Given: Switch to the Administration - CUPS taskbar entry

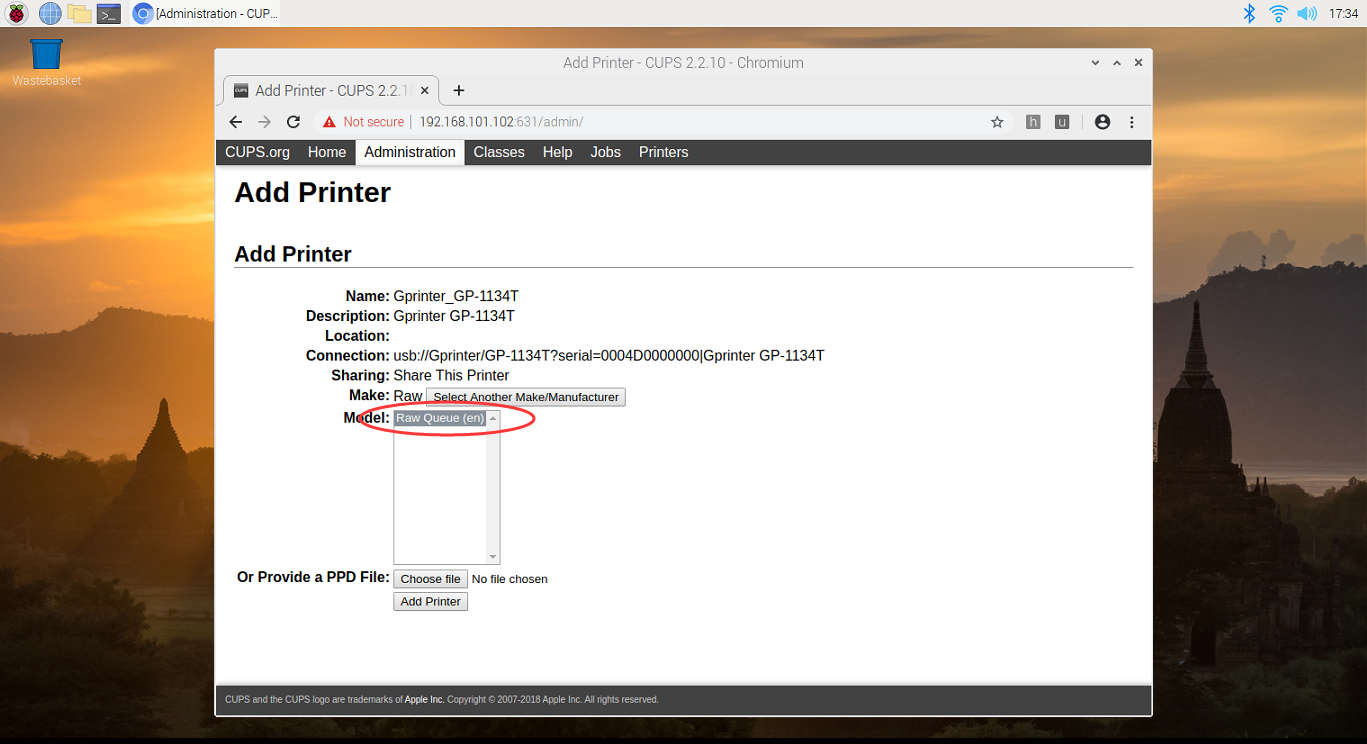Looking at the screenshot, I should [206, 13].
